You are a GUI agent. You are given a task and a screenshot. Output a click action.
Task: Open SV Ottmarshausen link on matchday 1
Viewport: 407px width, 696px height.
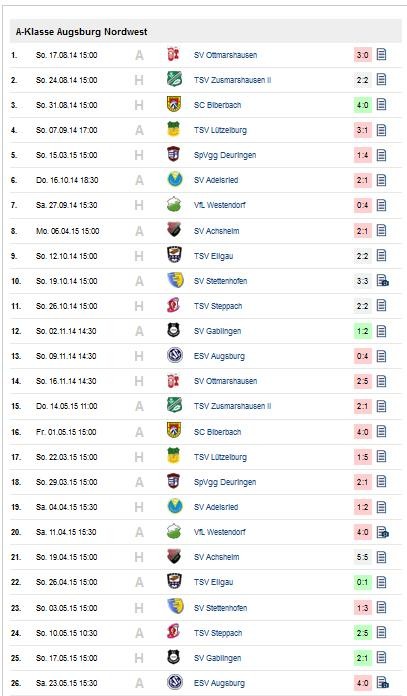[225, 55]
